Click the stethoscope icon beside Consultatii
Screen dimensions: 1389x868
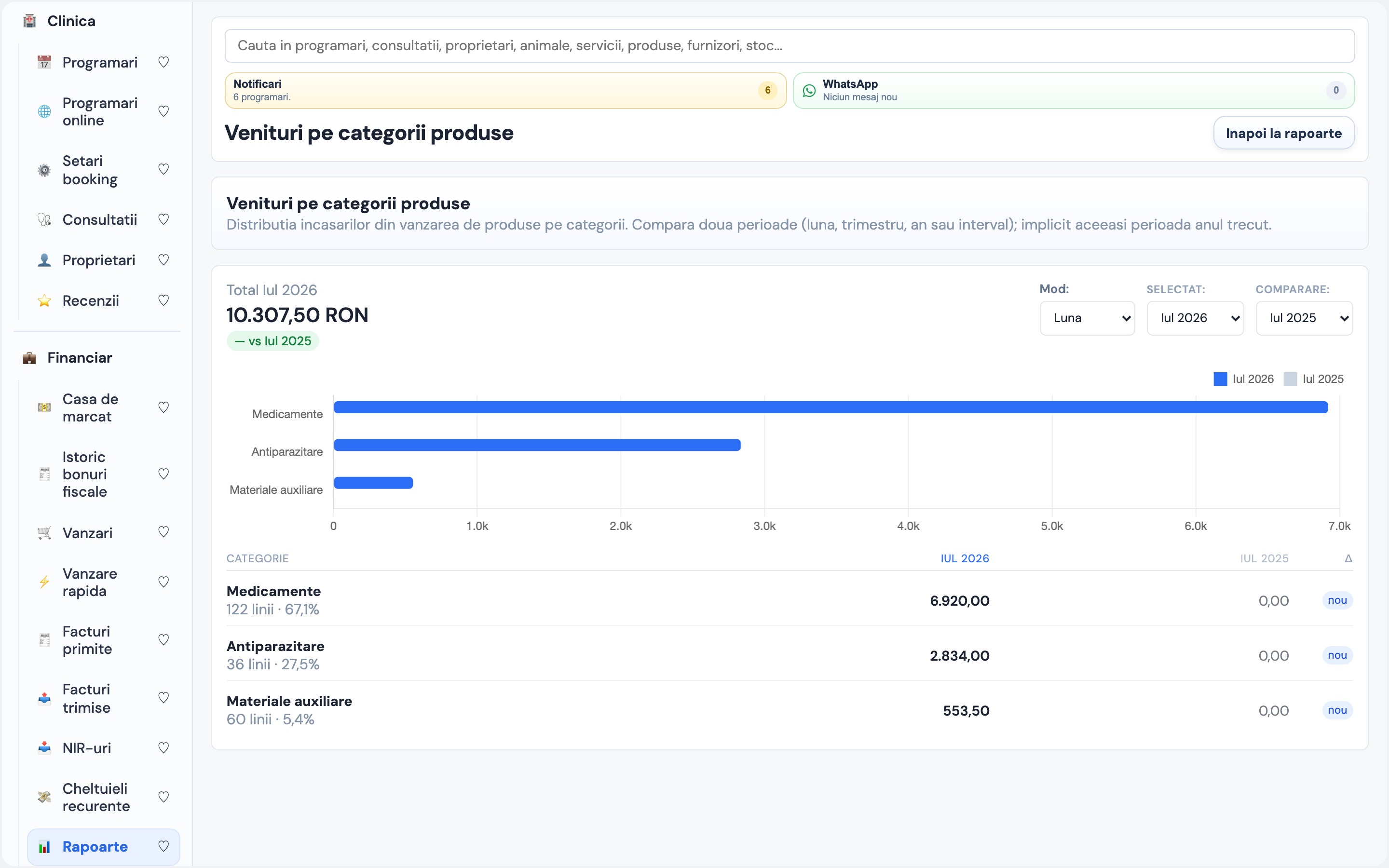point(44,220)
